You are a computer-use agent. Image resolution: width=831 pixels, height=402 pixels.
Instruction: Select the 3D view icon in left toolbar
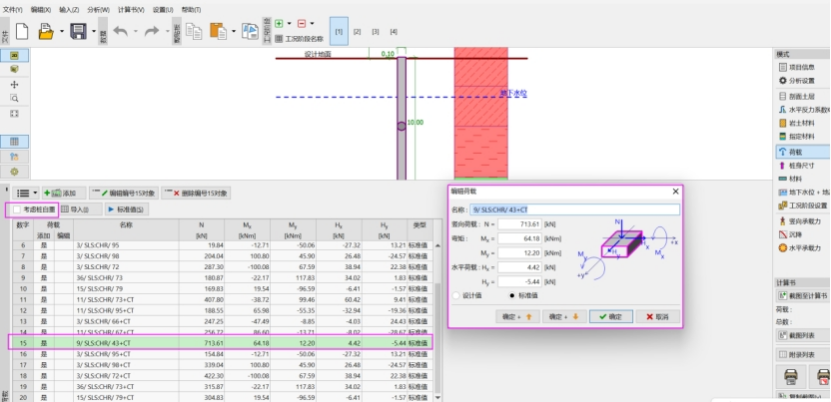click(14, 69)
